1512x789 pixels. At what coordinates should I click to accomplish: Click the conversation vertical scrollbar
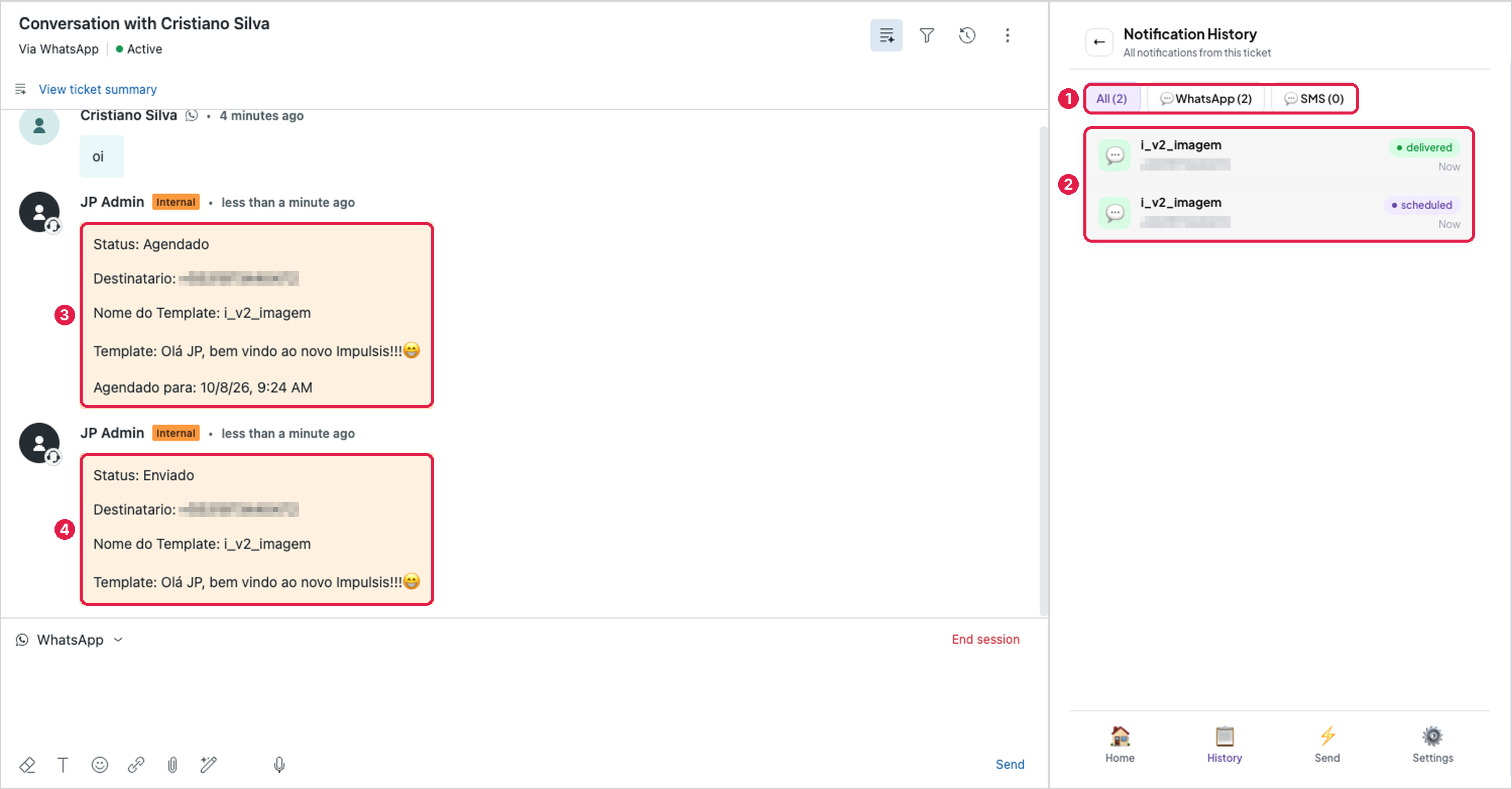tap(1043, 370)
